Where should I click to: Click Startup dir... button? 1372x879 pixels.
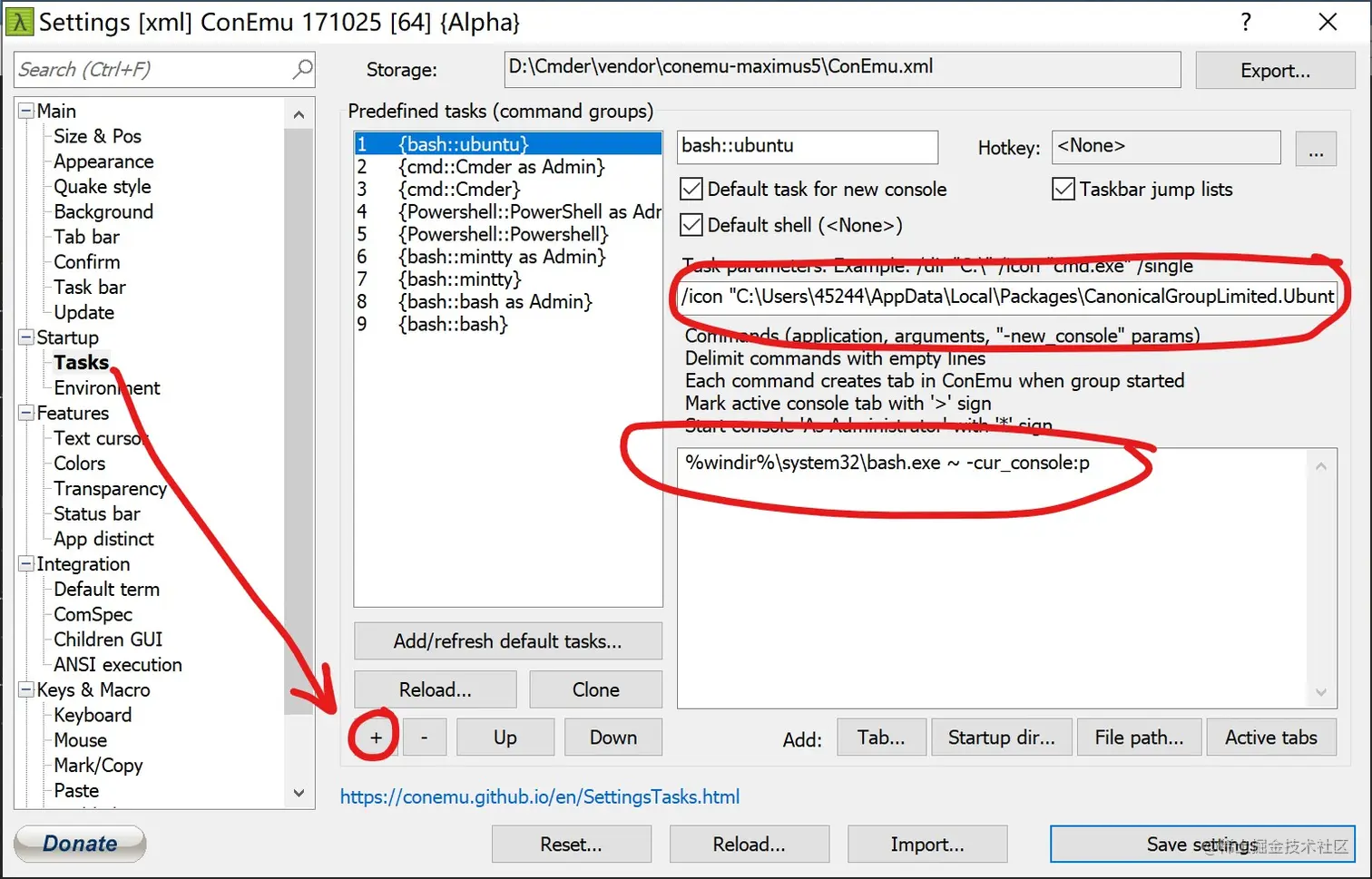(x=1001, y=737)
